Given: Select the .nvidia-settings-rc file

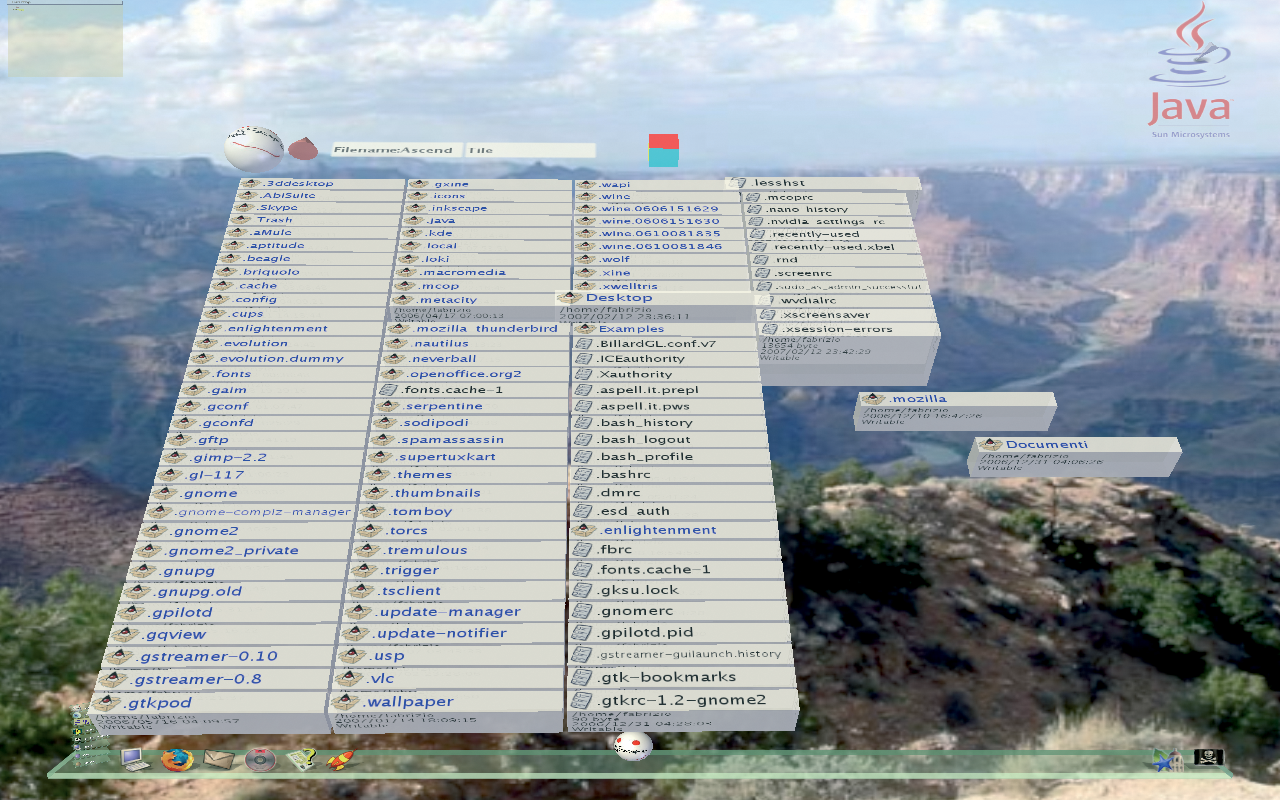Looking at the screenshot, I should pyautogui.click(x=829, y=221).
